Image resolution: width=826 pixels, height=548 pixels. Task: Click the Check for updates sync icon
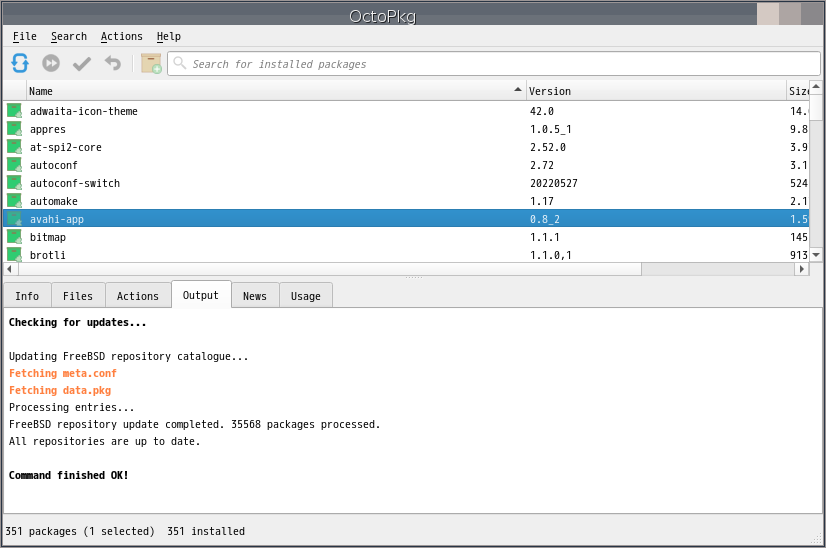click(20, 63)
